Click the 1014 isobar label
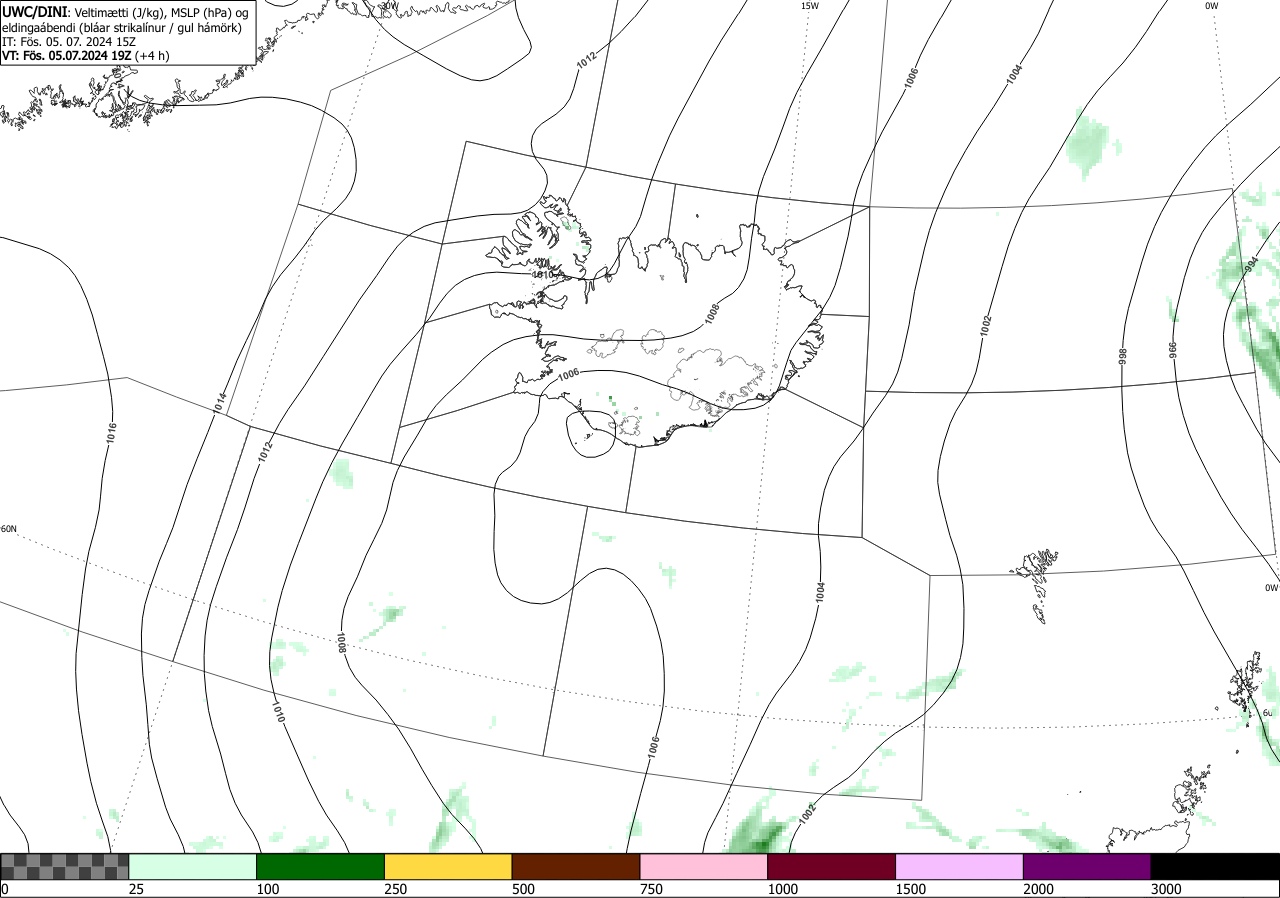Viewport: 1280px width, 898px height. coord(220,403)
